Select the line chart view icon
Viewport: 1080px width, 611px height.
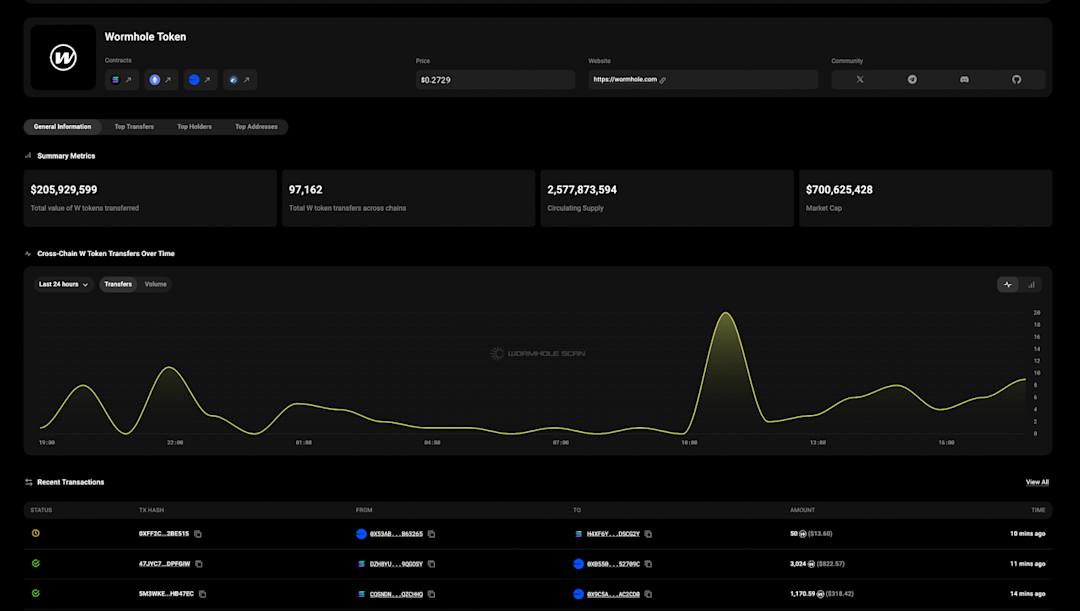click(1008, 284)
